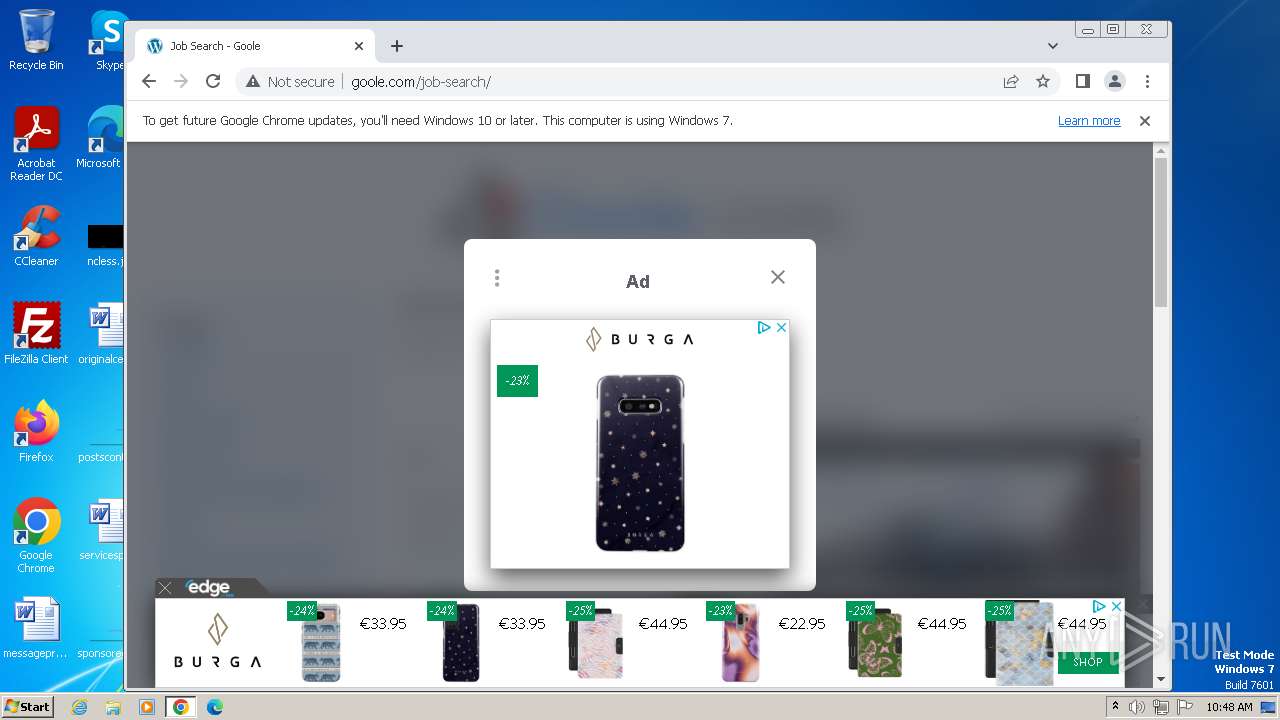Open Windows Media Player from taskbar

tap(147, 707)
